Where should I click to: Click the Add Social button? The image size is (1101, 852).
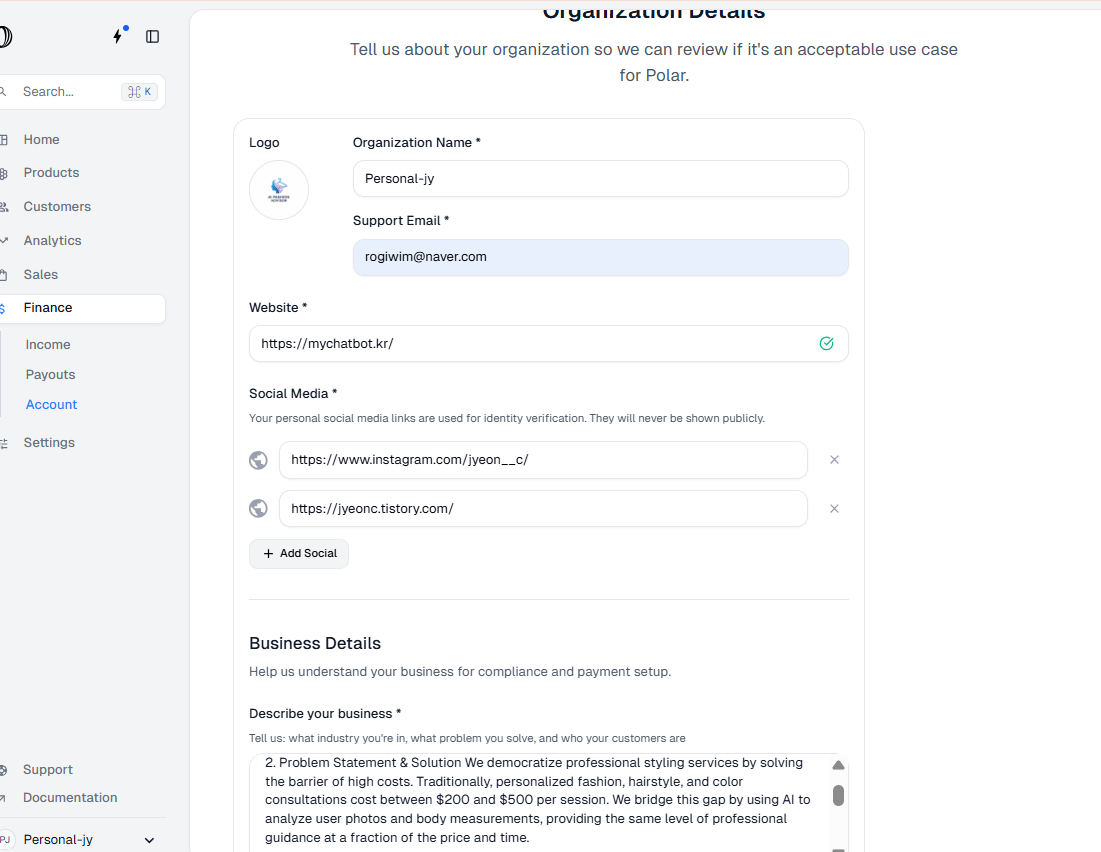tap(298, 553)
